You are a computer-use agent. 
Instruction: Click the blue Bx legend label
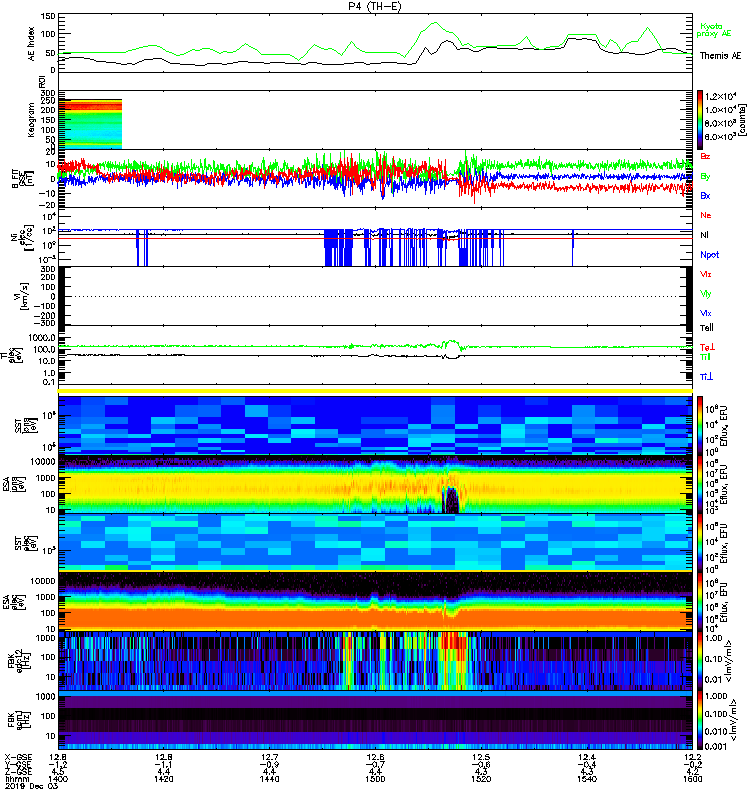(705, 196)
